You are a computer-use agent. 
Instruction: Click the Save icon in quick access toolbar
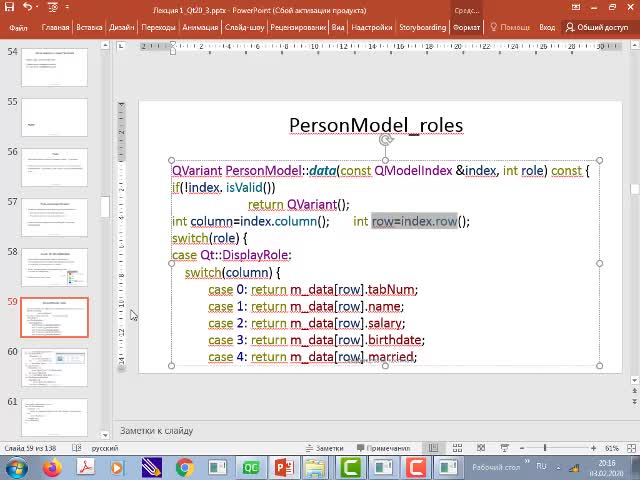coord(9,7)
